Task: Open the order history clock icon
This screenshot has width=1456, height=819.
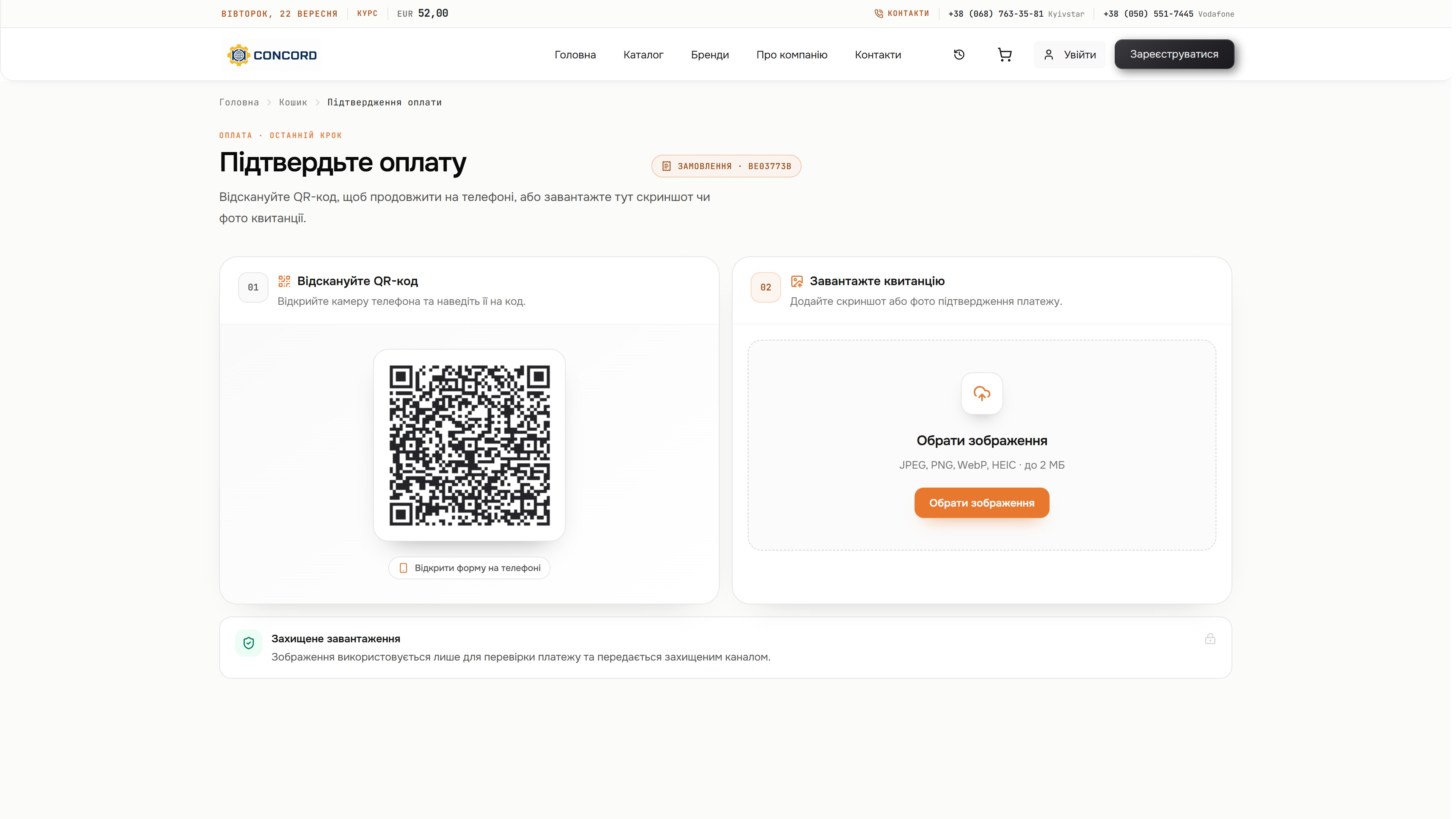Action: point(959,55)
